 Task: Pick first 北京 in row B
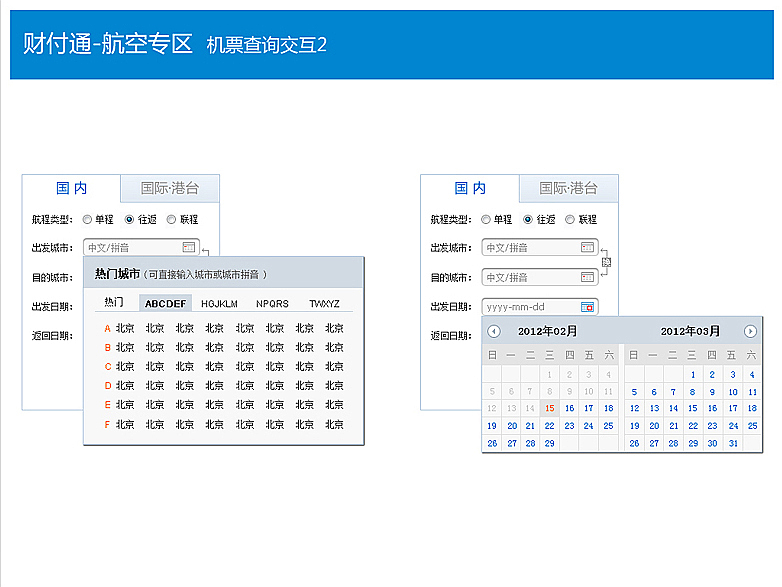click(x=125, y=347)
